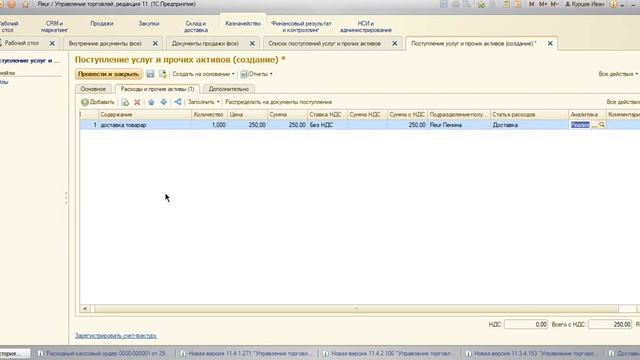This screenshot has width=640, height=360.
Task: Click the Провести и закрыть button
Action: tap(108, 74)
